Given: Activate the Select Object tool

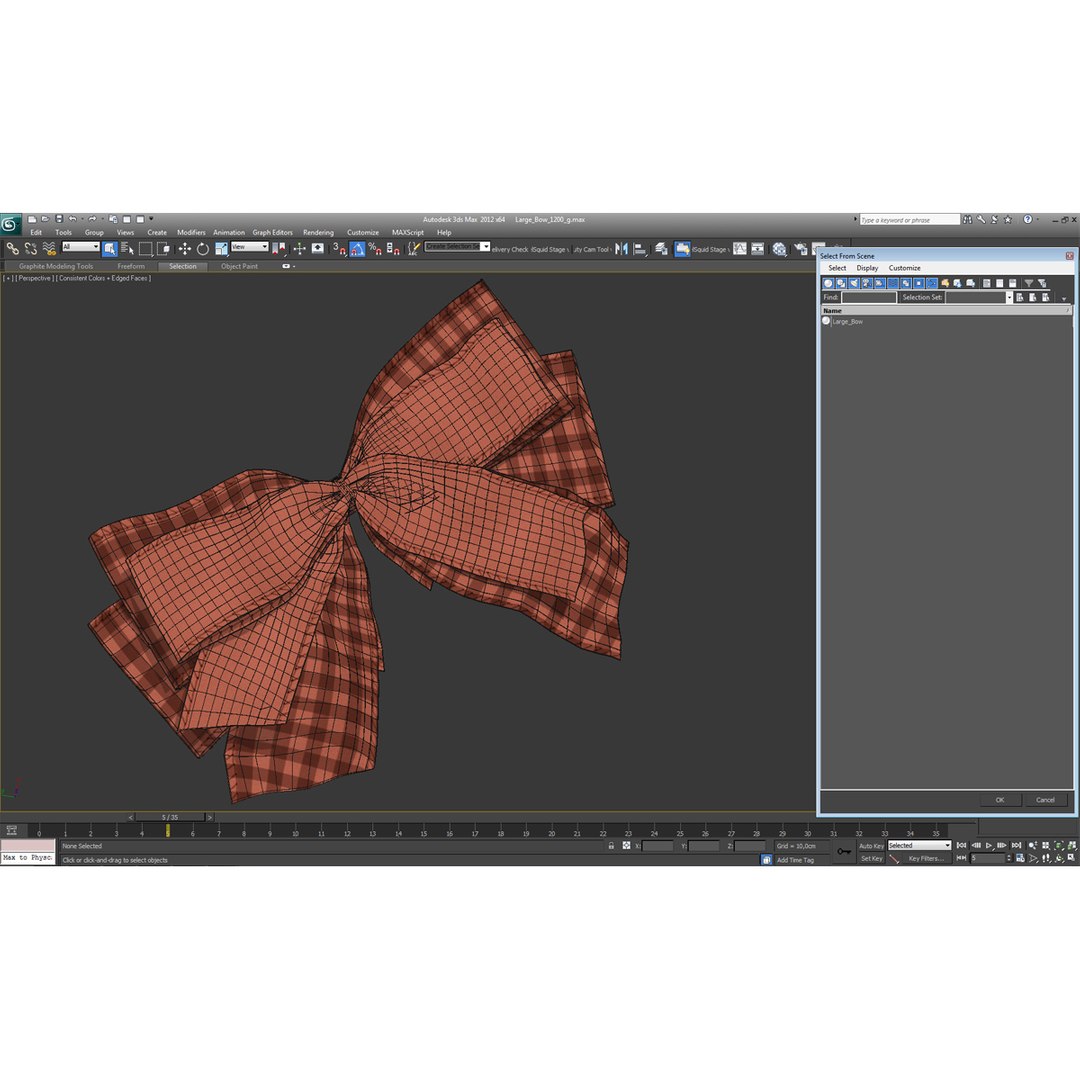Looking at the screenshot, I should [x=110, y=249].
